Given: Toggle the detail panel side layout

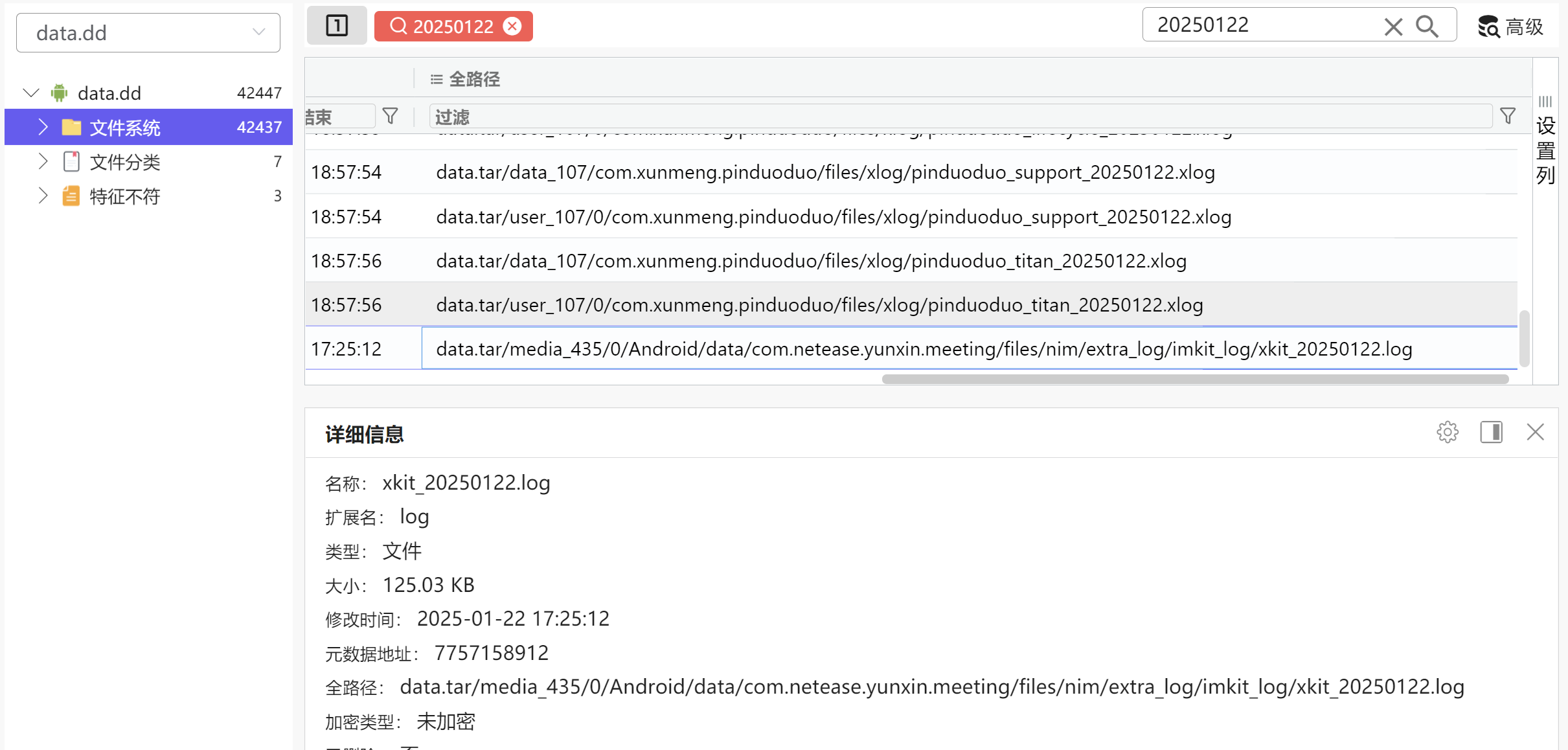Looking at the screenshot, I should tap(1491, 432).
